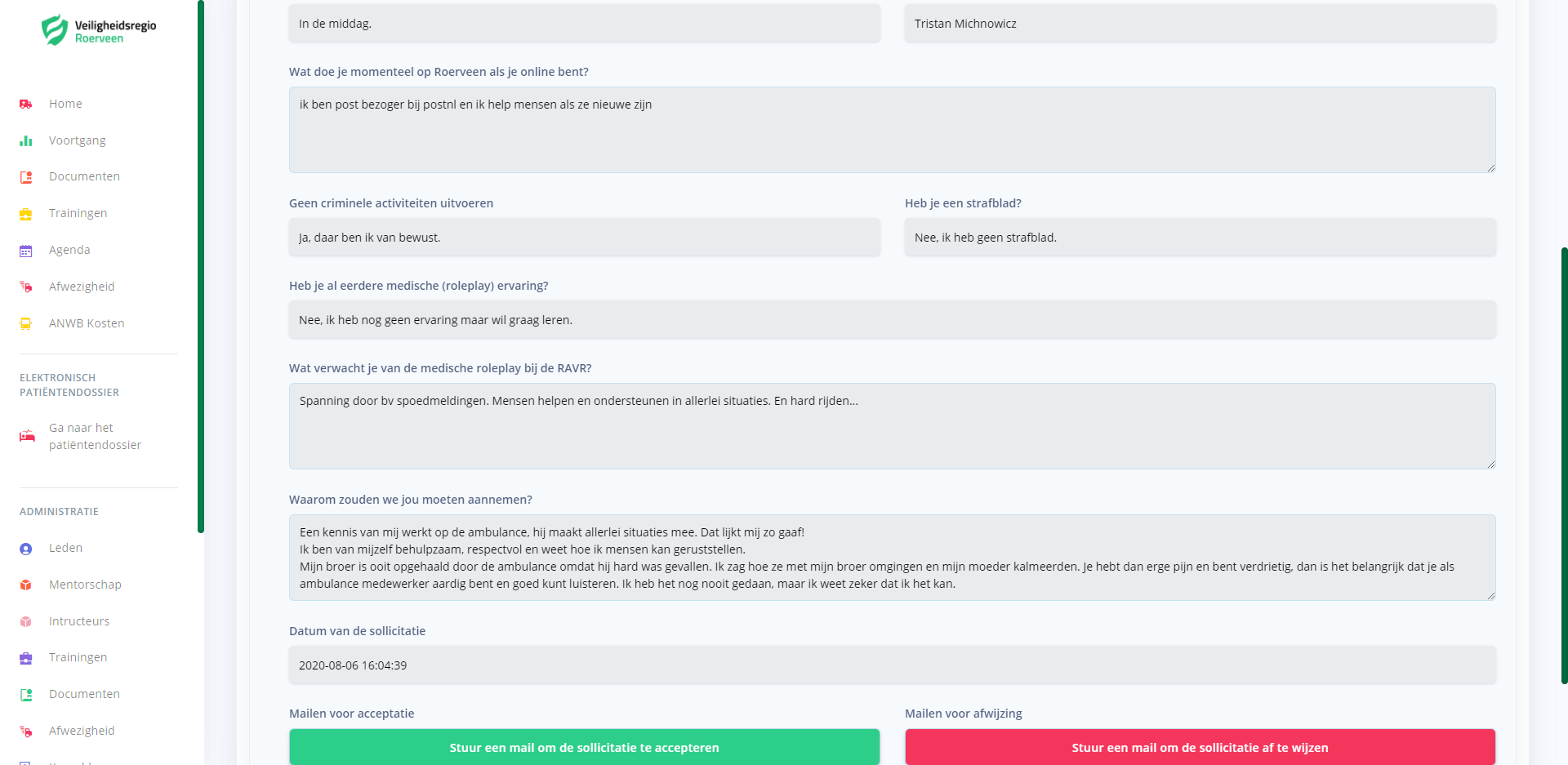Click the patiëntendossier bed icon
Image resolution: width=1568 pixels, height=765 pixels.
27,436
